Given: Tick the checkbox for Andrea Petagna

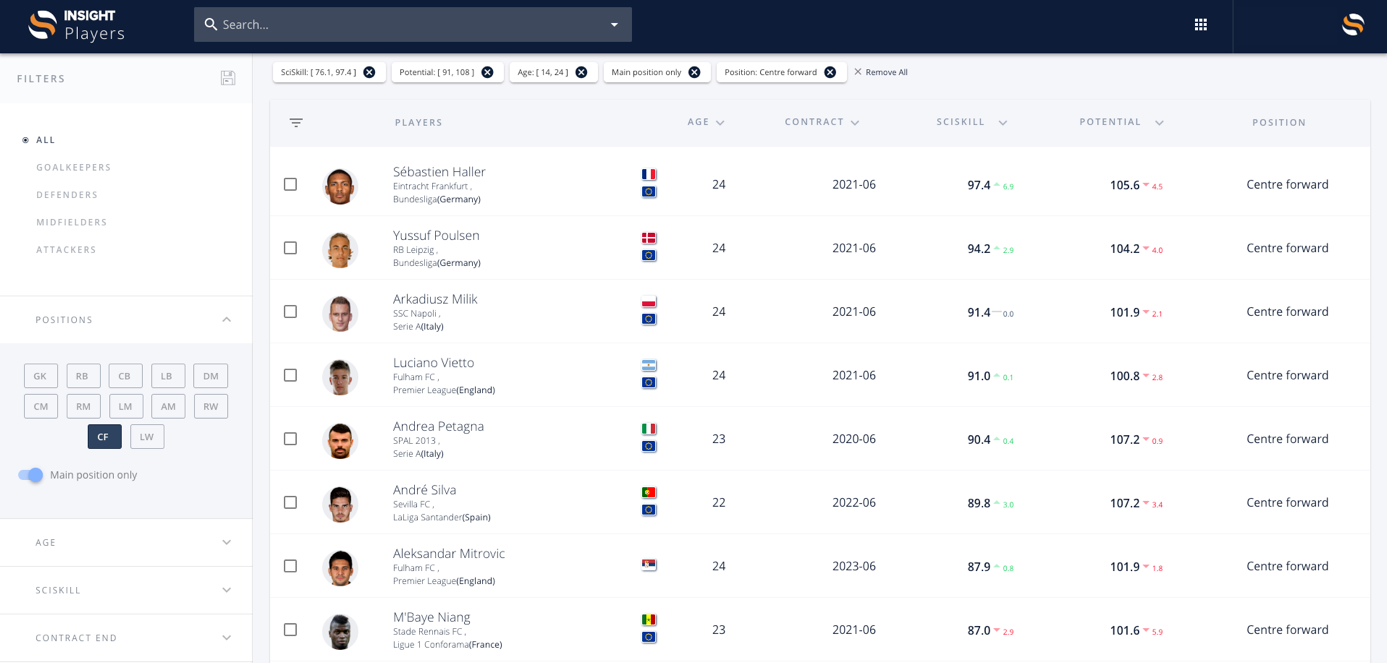Looking at the screenshot, I should click(290, 439).
